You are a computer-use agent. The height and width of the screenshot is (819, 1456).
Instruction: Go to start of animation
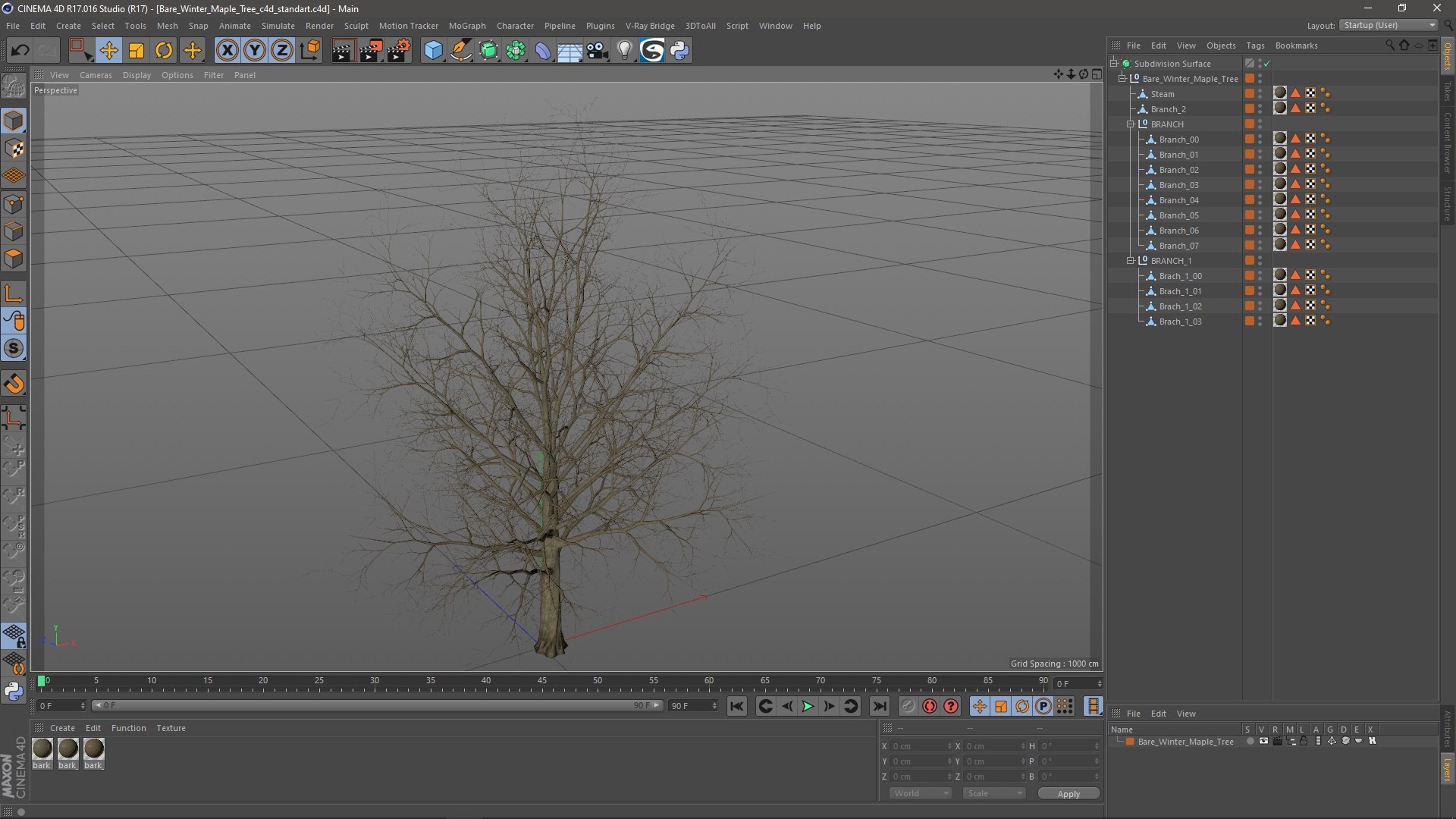tap(736, 706)
